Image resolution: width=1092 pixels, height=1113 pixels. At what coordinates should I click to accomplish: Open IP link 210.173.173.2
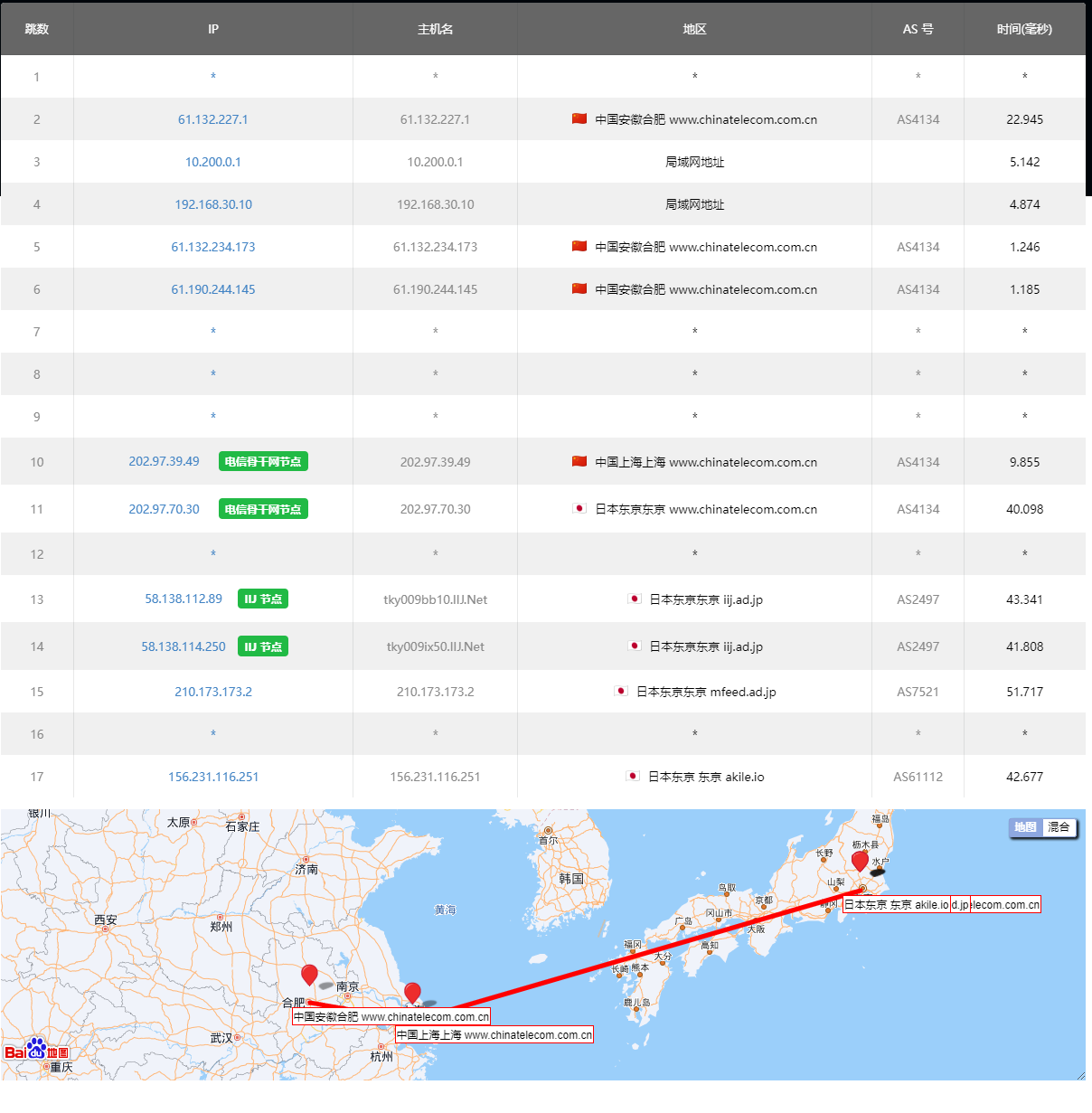213,692
